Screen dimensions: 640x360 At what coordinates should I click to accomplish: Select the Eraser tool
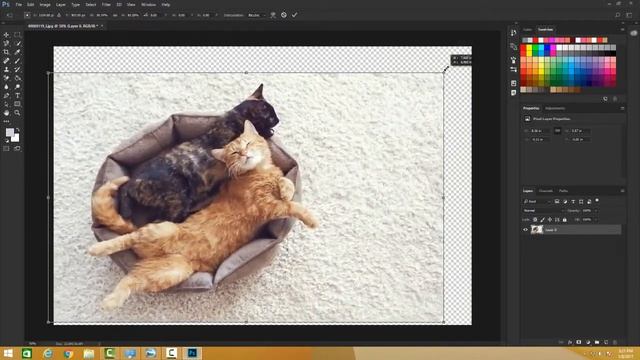pos(6,78)
